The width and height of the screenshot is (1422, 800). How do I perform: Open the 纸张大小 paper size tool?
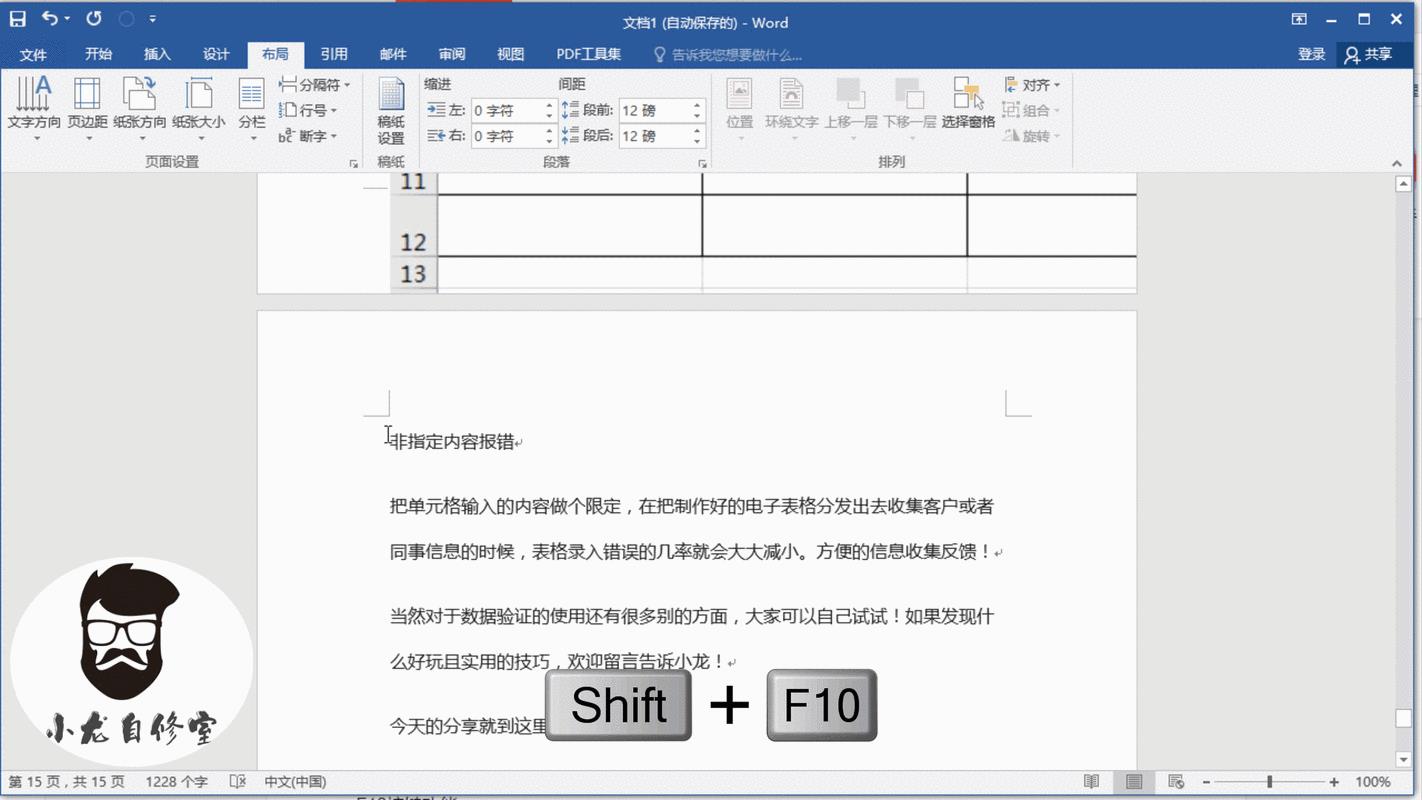(199, 108)
